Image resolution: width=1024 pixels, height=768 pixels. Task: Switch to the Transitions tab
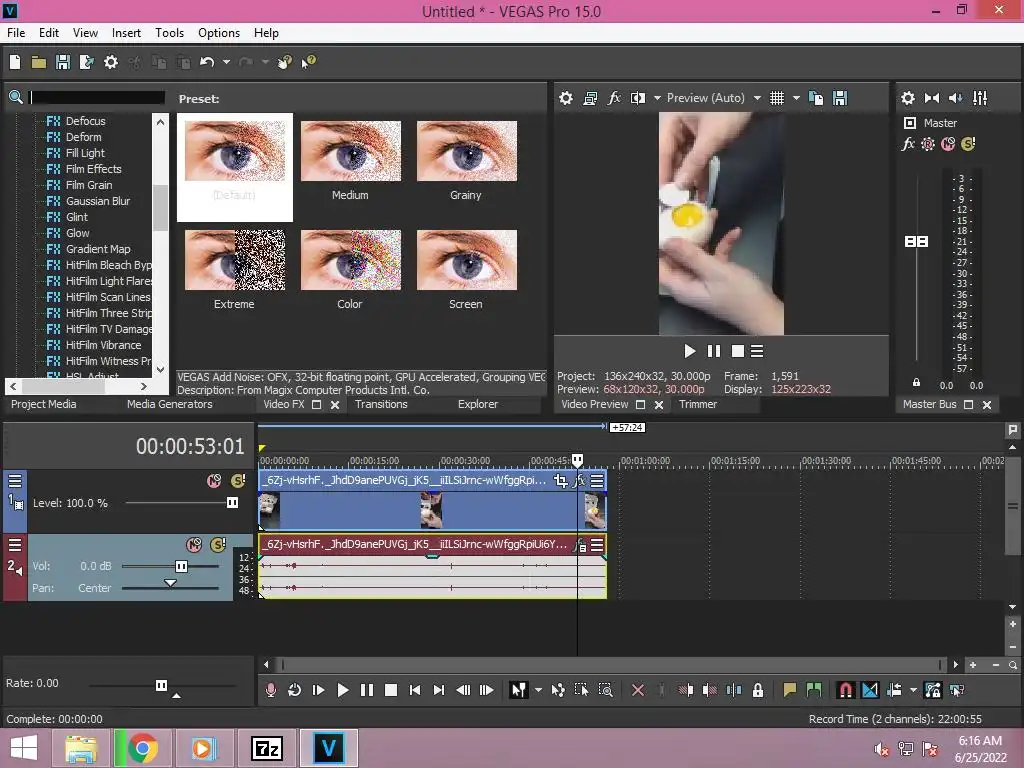pos(381,404)
